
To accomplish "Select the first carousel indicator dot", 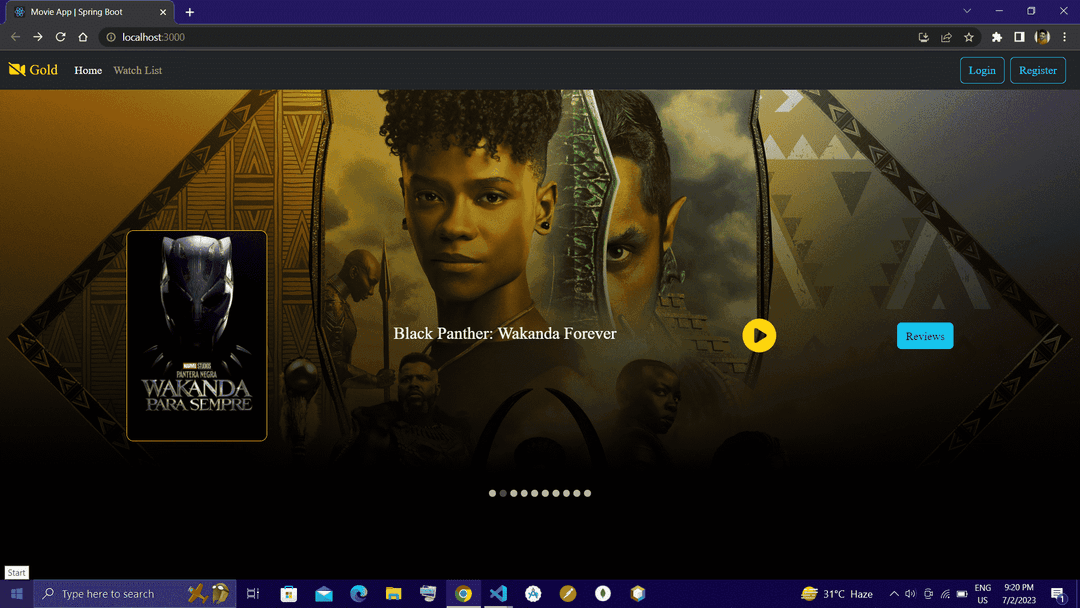I will pos(492,493).
